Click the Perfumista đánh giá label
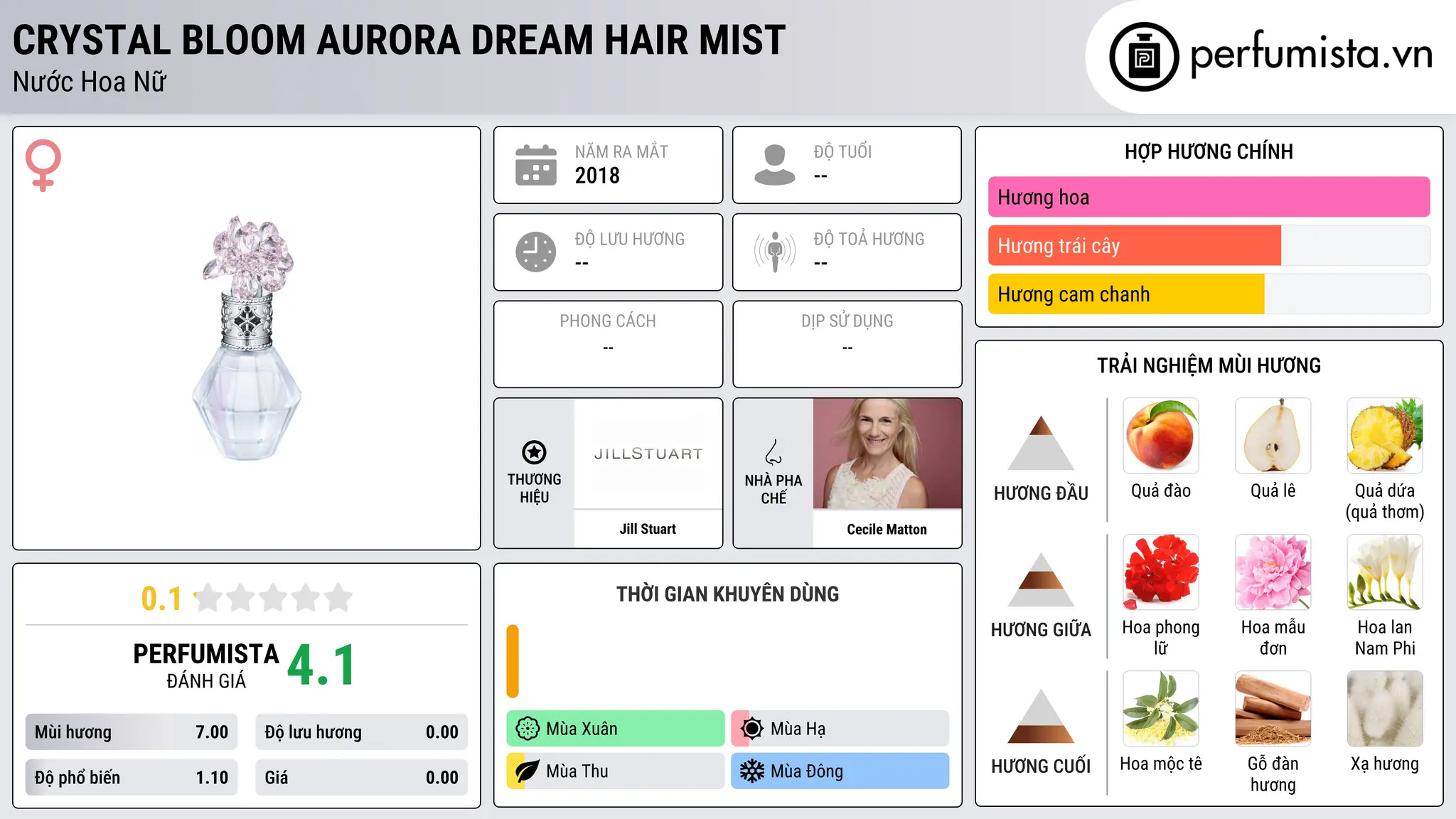 click(206, 665)
